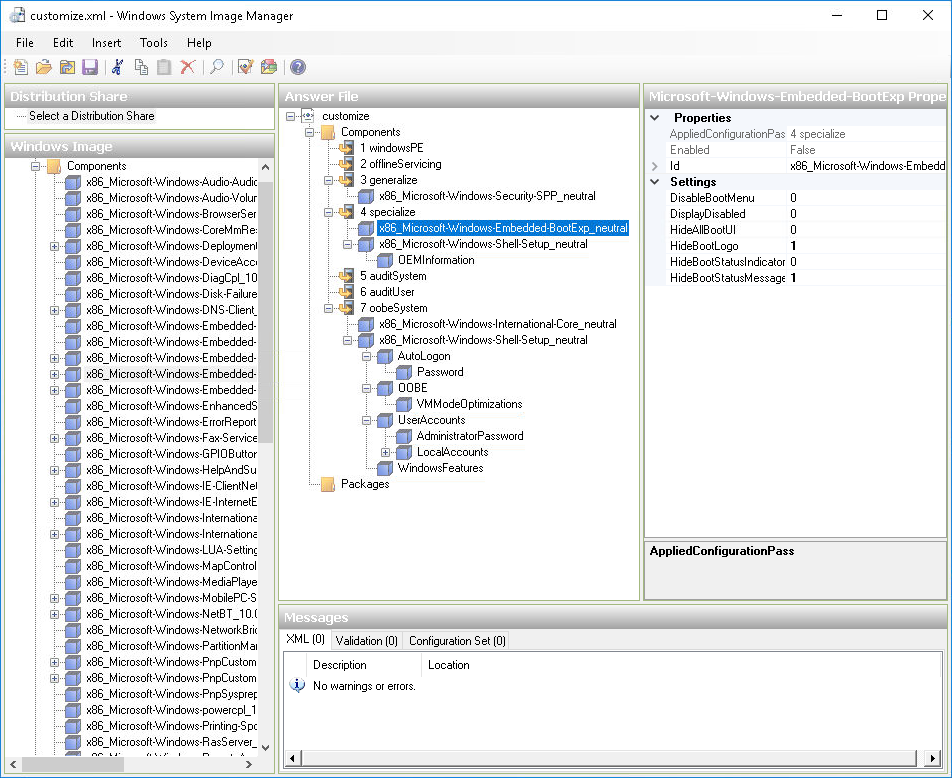The width and height of the screenshot is (952, 778).
Task: Collapse the 4 specialize pass node
Action: coord(328,212)
